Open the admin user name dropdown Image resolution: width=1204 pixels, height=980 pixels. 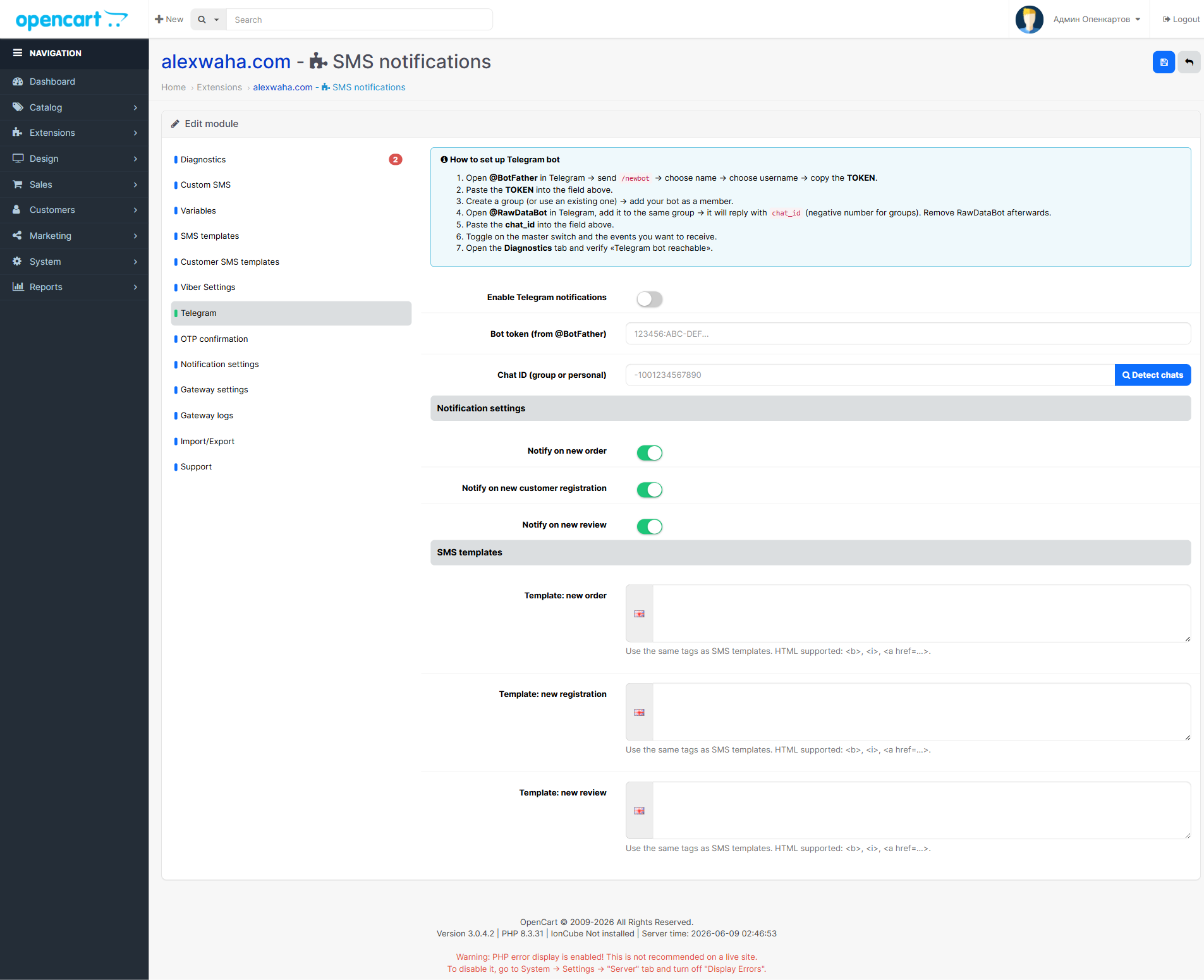click(x=1097, y=20)
